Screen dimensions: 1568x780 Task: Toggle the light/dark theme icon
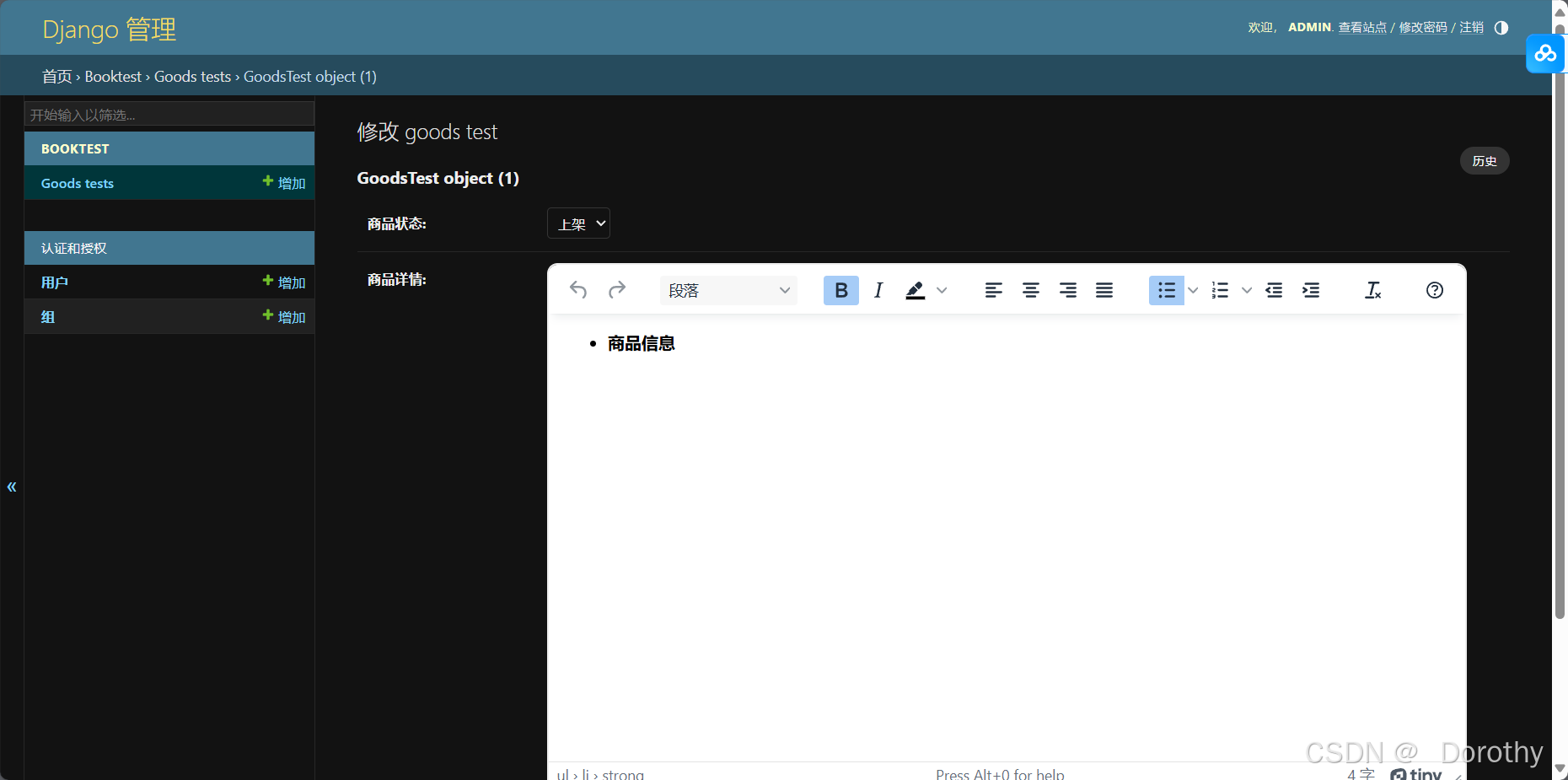coord(1501,28)
